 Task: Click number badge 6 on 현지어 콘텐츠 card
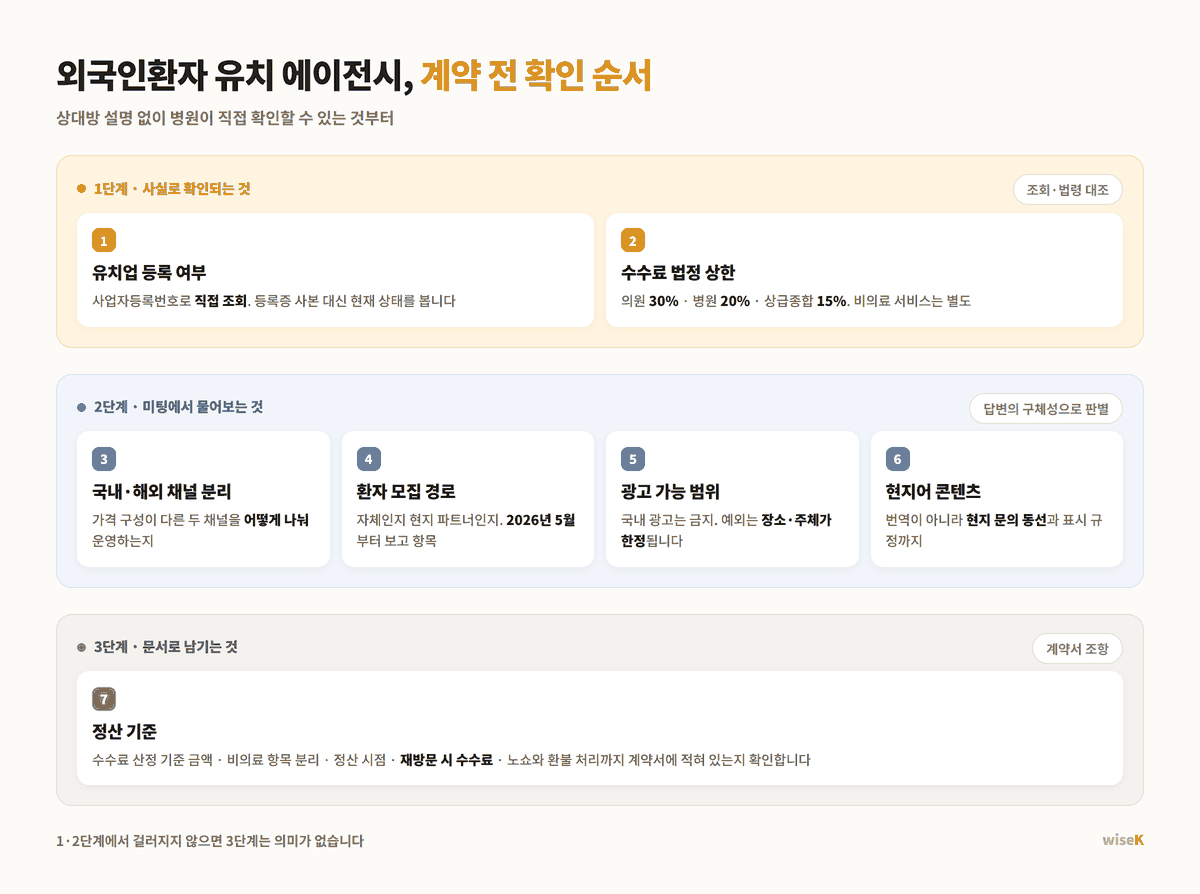(898, 459)
